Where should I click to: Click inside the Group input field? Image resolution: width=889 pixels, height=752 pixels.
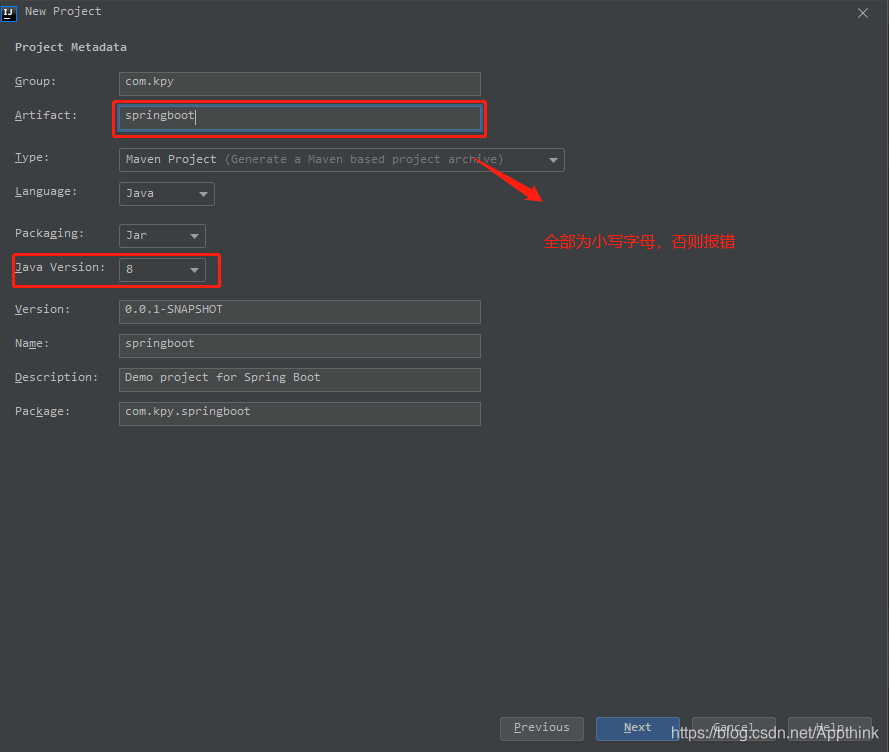pos(299,83)
